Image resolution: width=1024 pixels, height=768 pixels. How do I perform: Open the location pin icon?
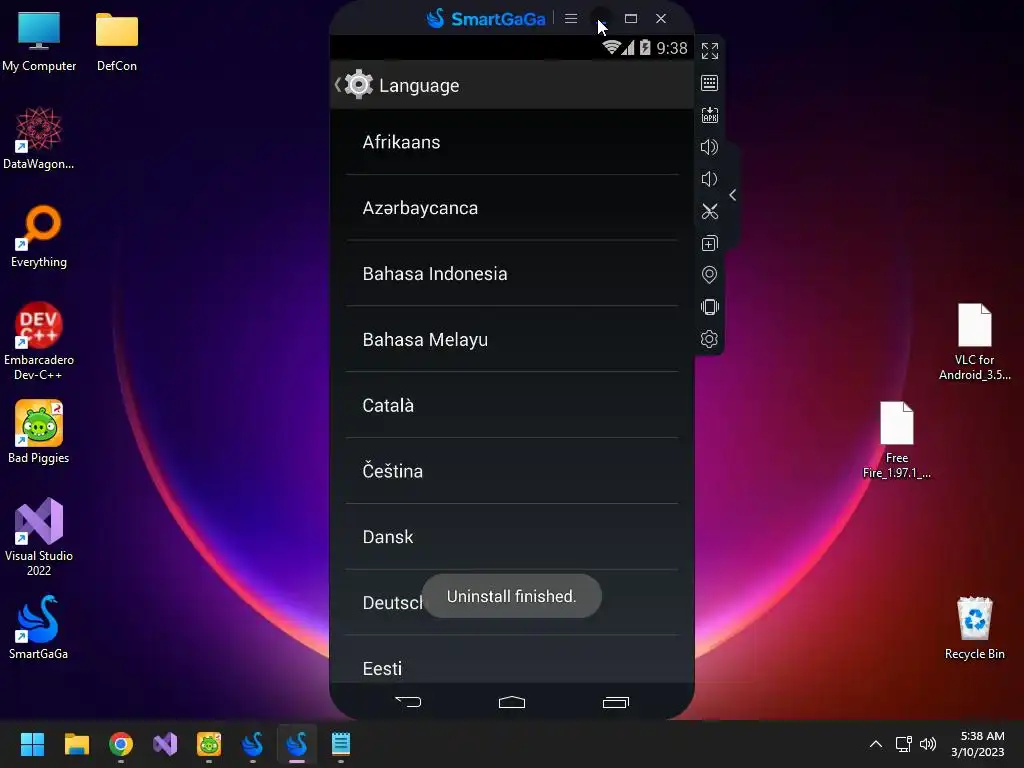click(x=709, y=275)
